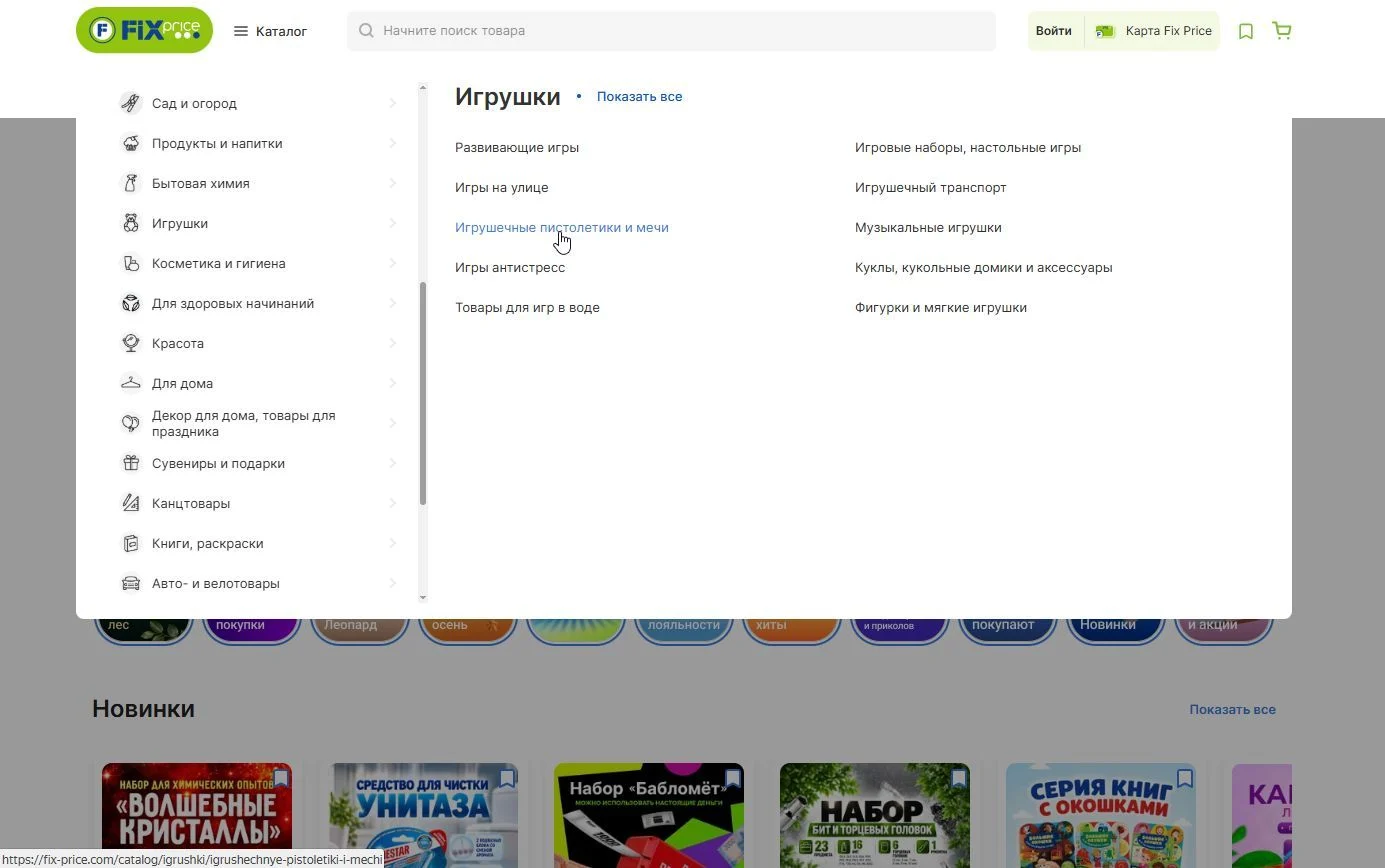
Task: Click the magnifier icon in search bar
Action: [366, 31]
